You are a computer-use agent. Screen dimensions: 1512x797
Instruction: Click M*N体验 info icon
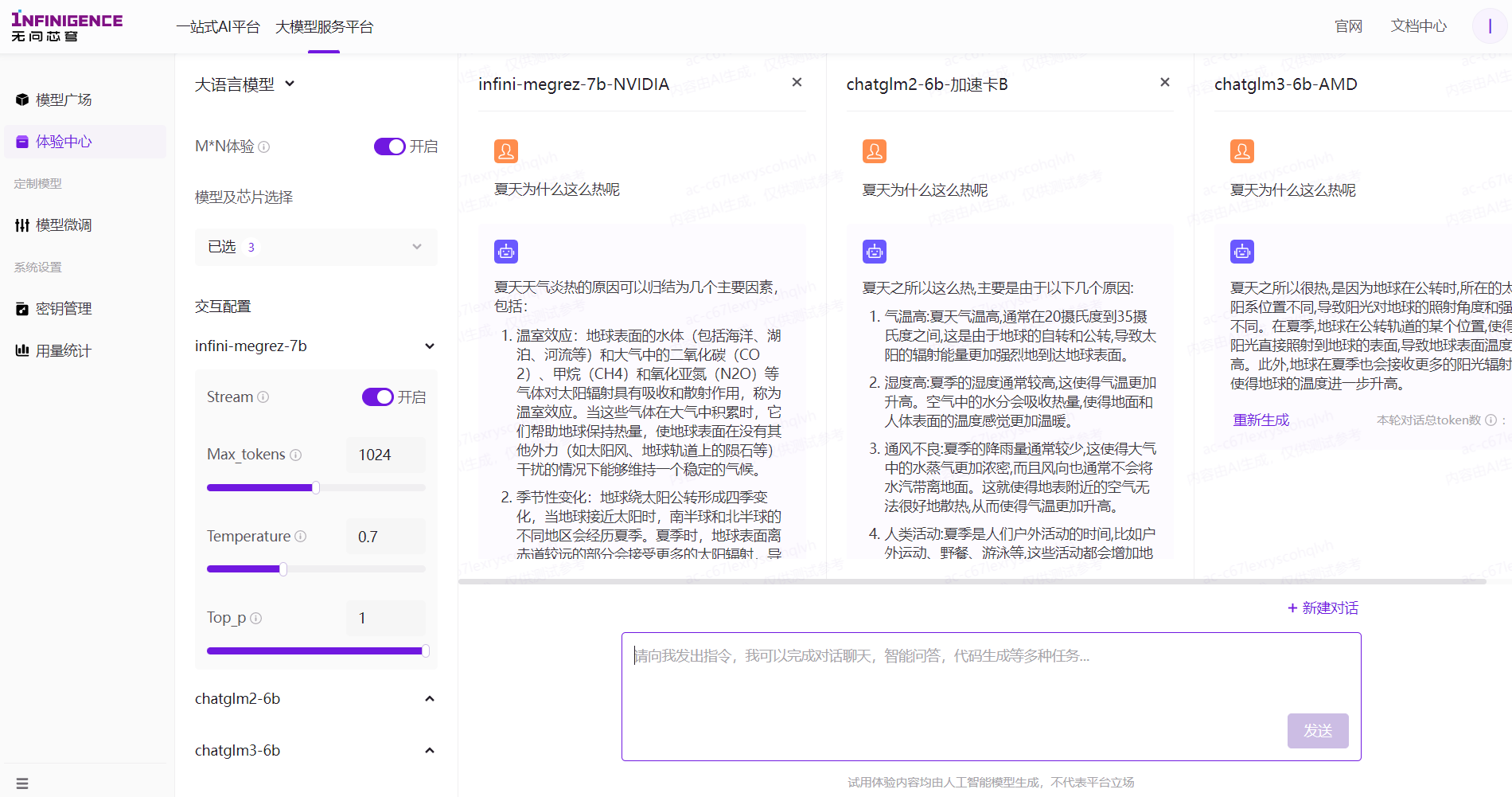point(264,147)
